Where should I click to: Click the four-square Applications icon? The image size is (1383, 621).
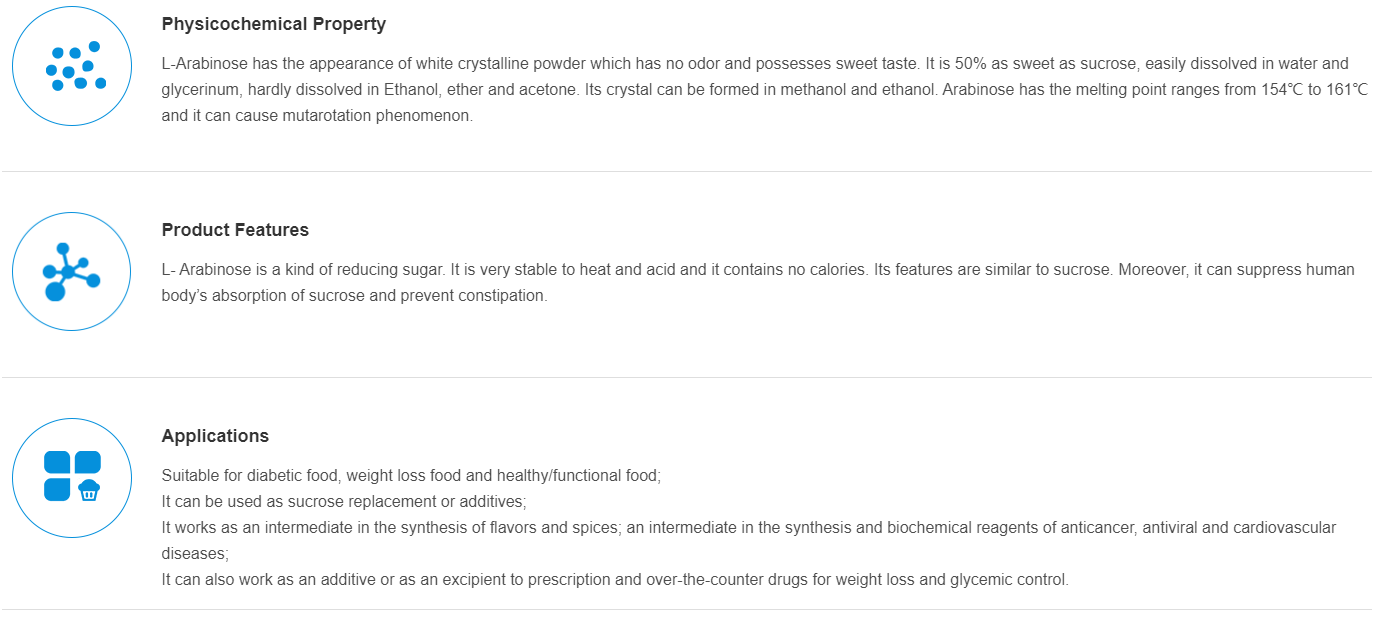72,476
